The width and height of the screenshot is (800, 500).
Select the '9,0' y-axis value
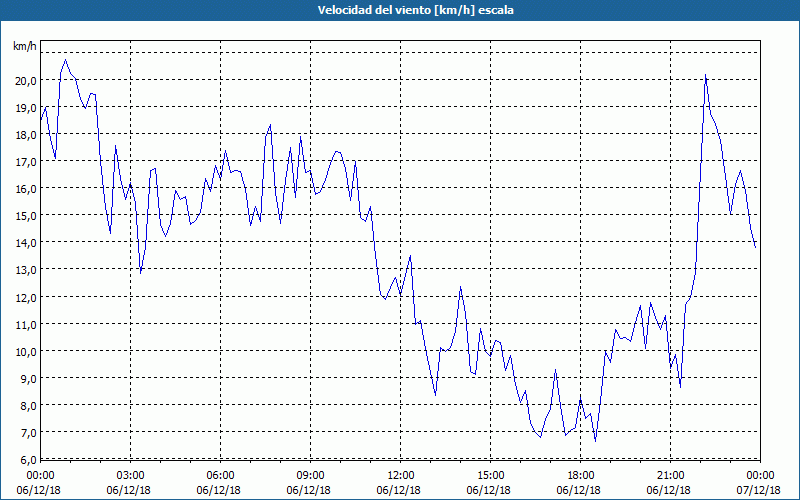pyautogui.click(x=28, y=378)
